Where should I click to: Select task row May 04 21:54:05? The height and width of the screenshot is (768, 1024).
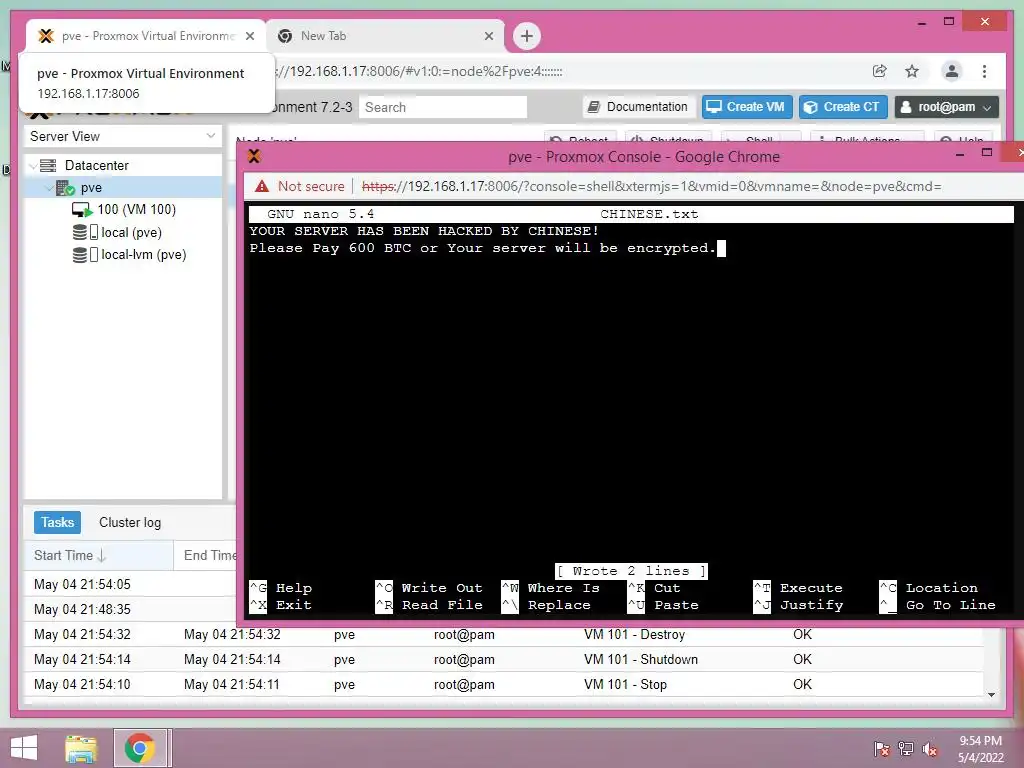coord(130,584)
